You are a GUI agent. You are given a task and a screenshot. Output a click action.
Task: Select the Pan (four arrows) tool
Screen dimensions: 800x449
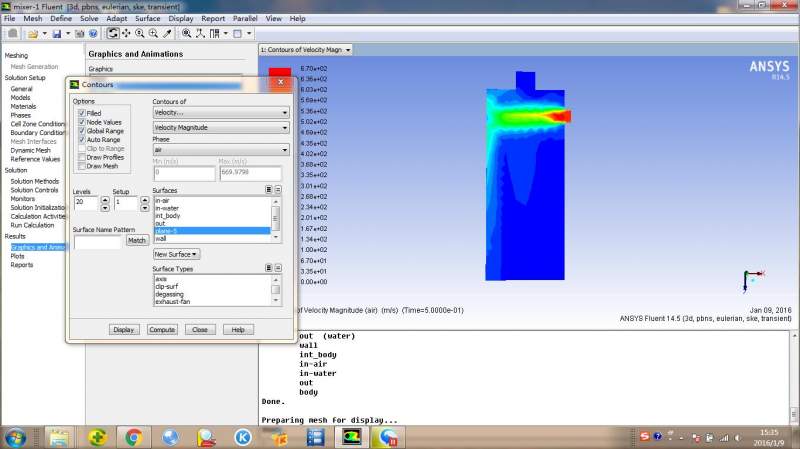[126, 34]
